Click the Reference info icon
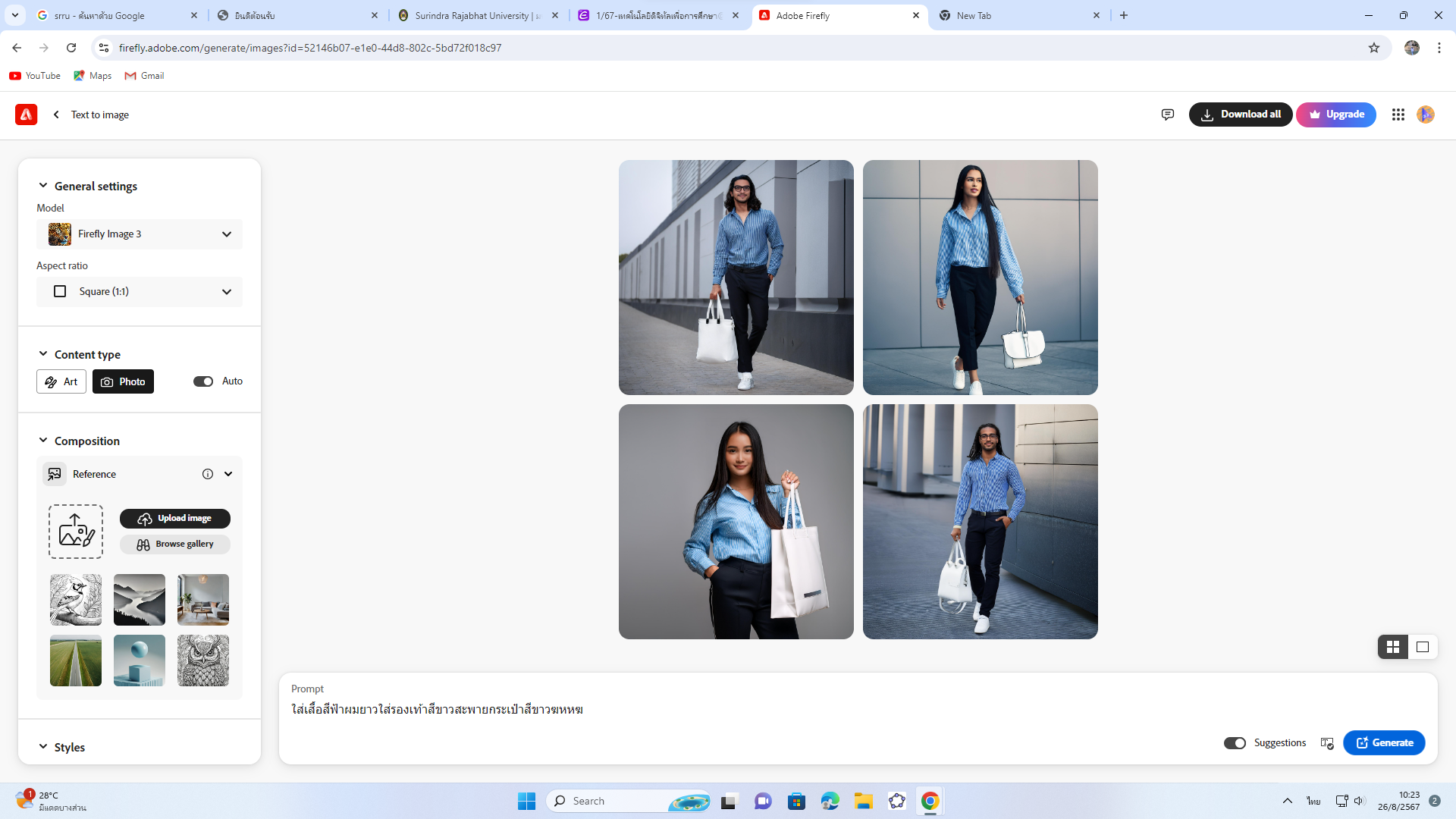The image size is (1456, 819). [x=208, y=474]
